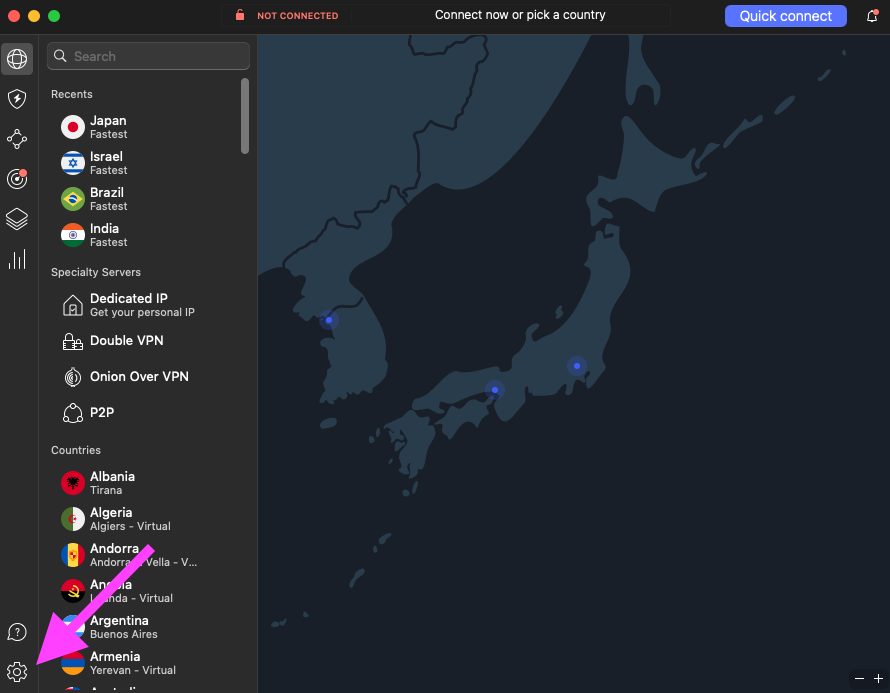Click the Countries section header
Image resolution: width=890 pixels, height=693 pixels.
(x=76, y=450)
